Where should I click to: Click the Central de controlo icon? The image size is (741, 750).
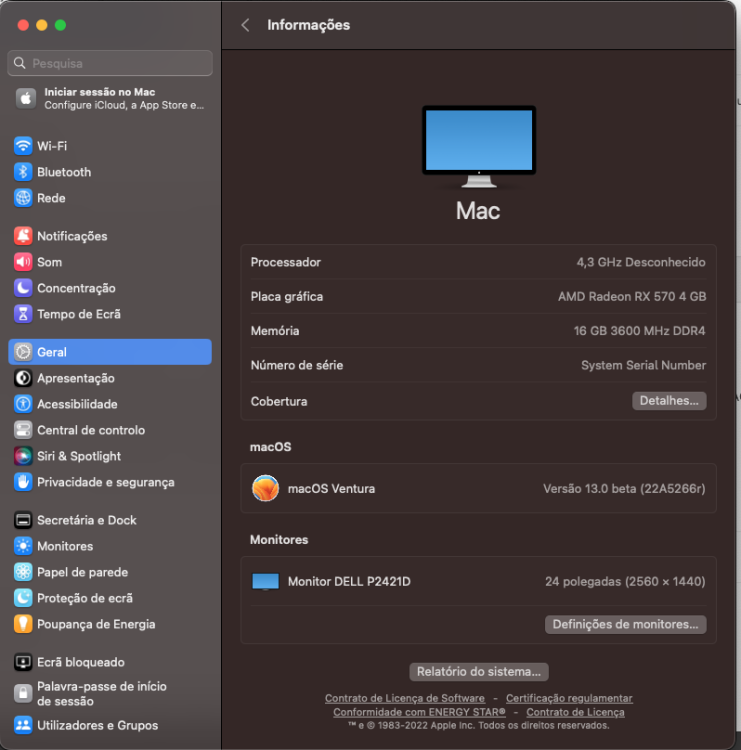(23, 430)
